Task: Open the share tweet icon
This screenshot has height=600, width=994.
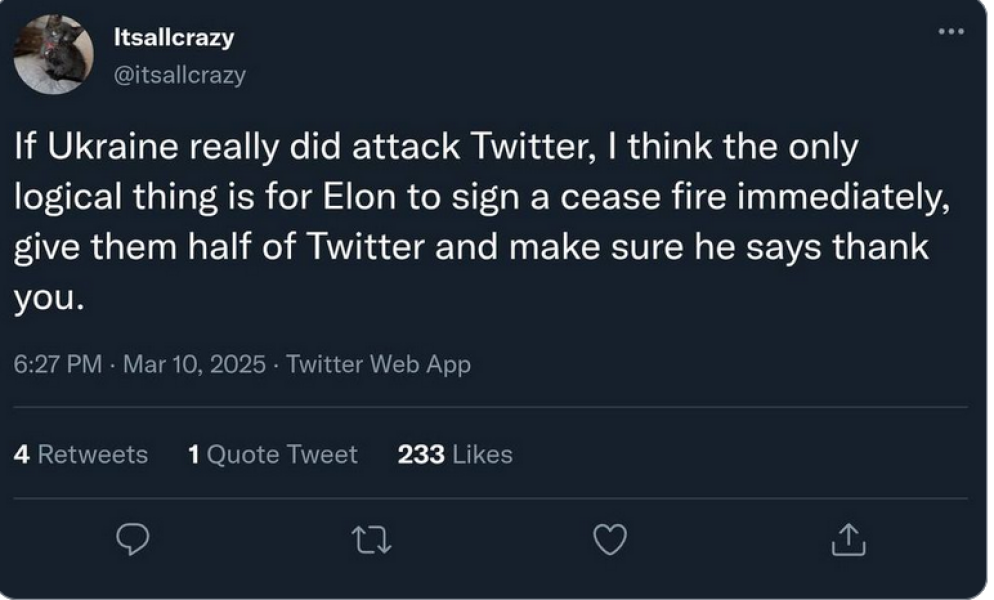Action: 846,541
